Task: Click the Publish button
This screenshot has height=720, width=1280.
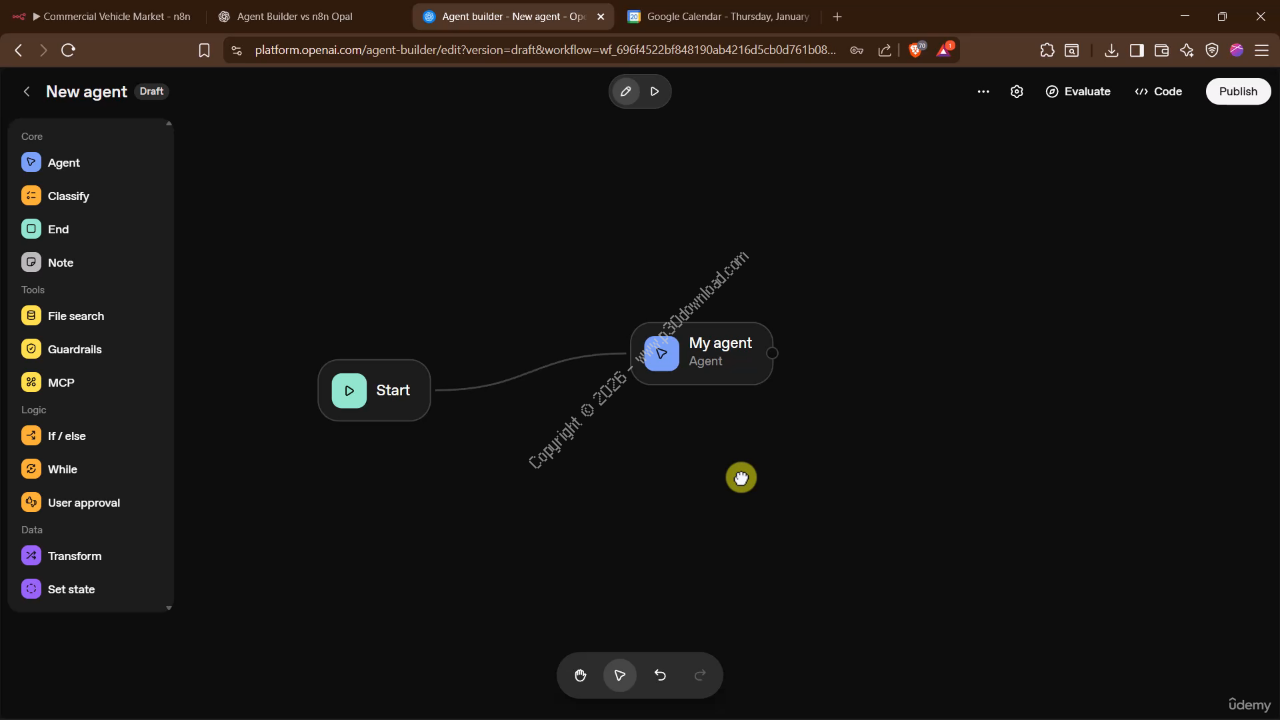Action: (x=1238, y=91)
